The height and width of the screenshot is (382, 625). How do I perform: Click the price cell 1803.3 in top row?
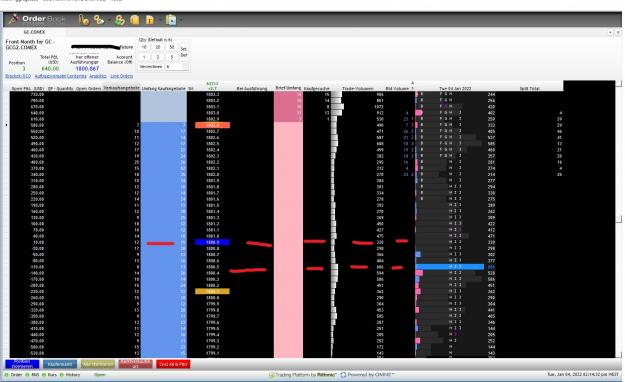pos(212,95)
